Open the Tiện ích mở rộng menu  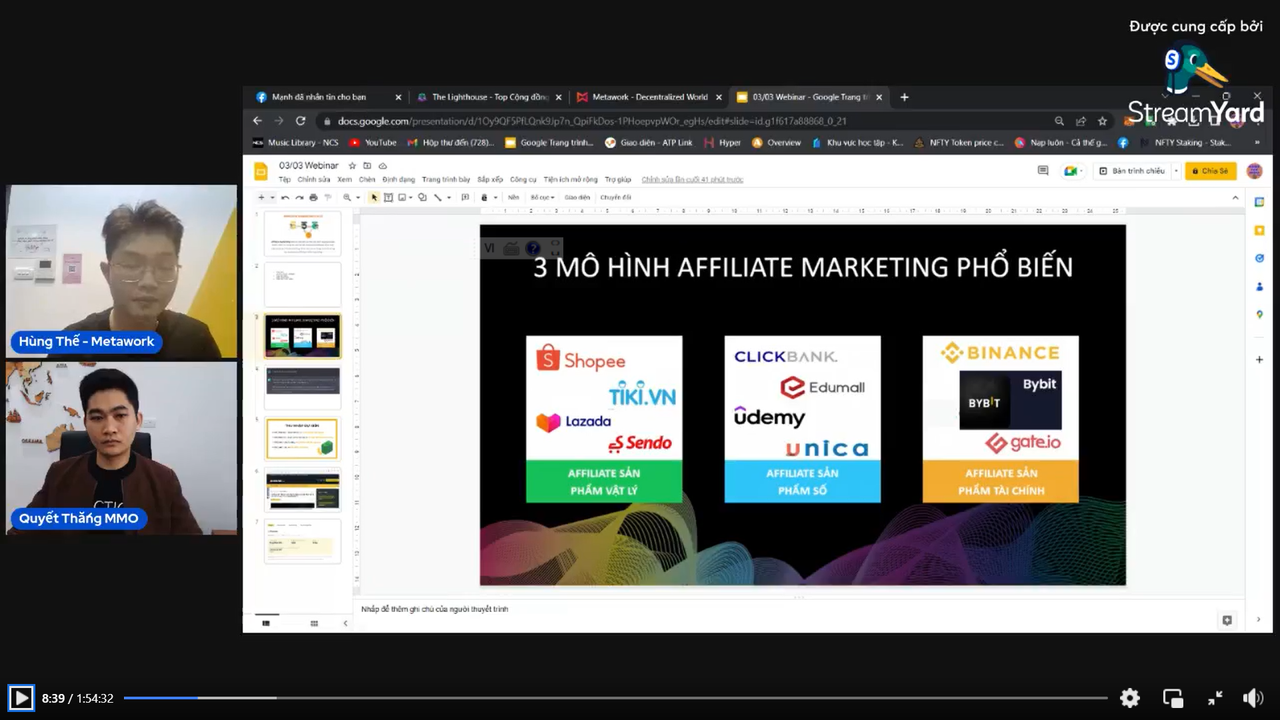coord(571,180)
